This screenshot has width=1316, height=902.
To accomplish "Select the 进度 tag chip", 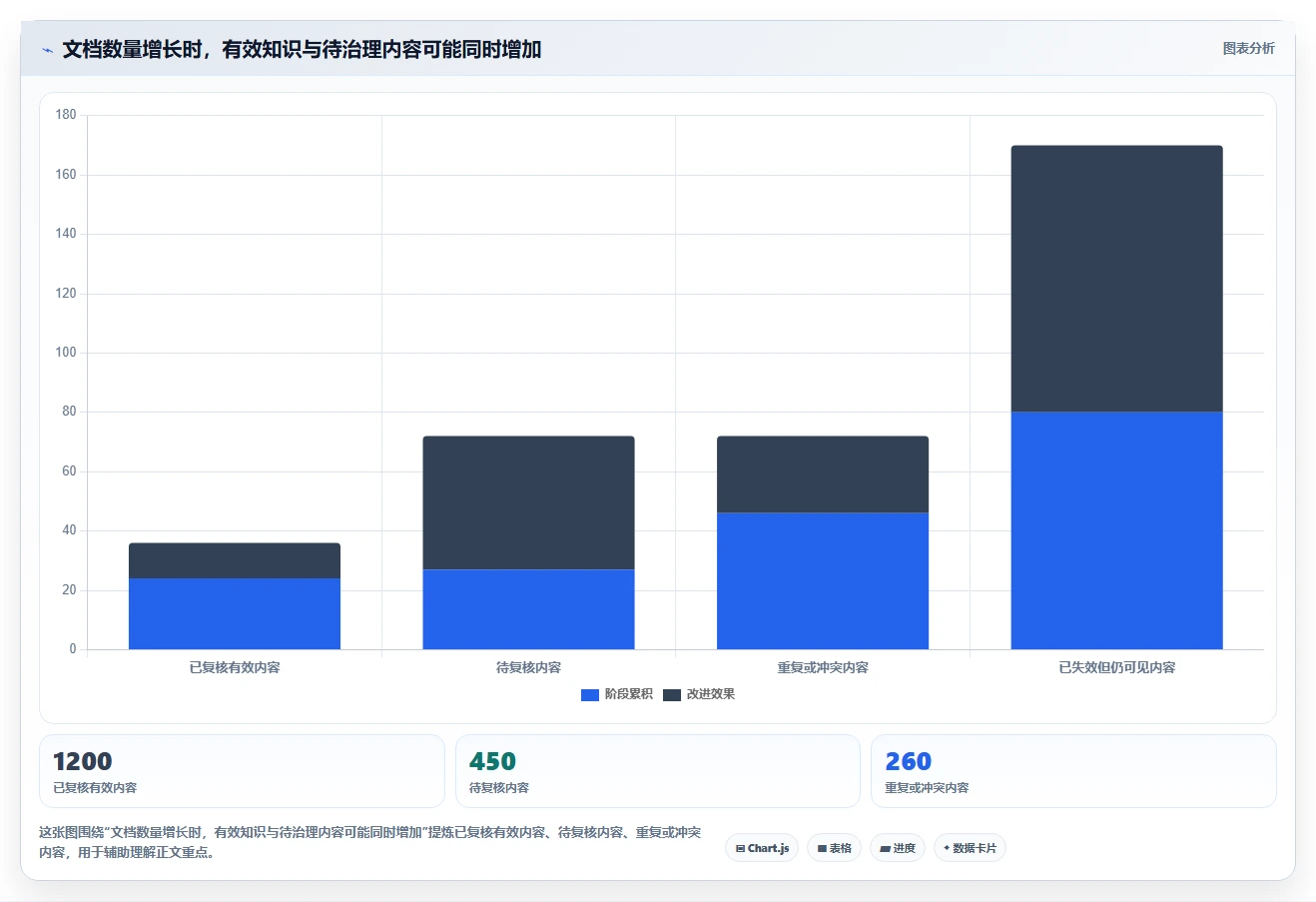I will pyautogui.click(x=898, y=848).
